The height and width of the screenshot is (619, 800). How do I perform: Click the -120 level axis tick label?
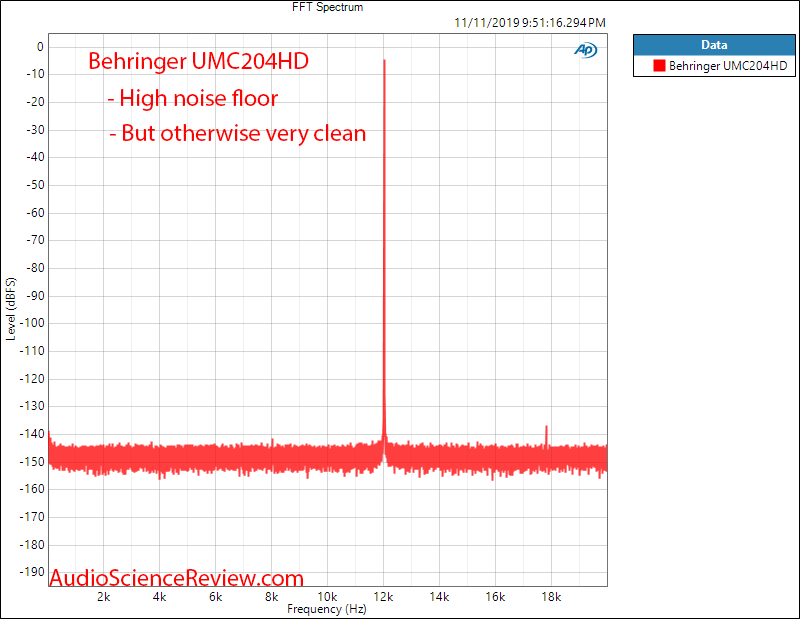point(32,379)
